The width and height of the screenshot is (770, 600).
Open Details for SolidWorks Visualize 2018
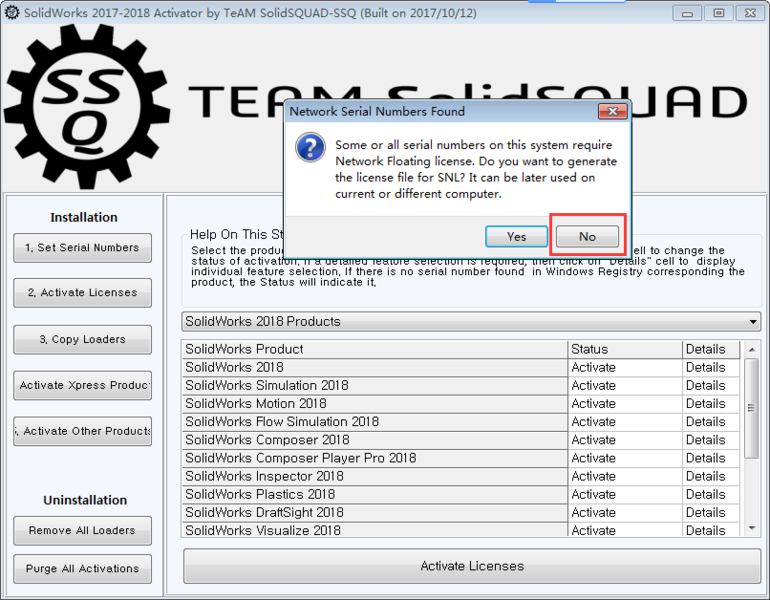click(711, 529)
